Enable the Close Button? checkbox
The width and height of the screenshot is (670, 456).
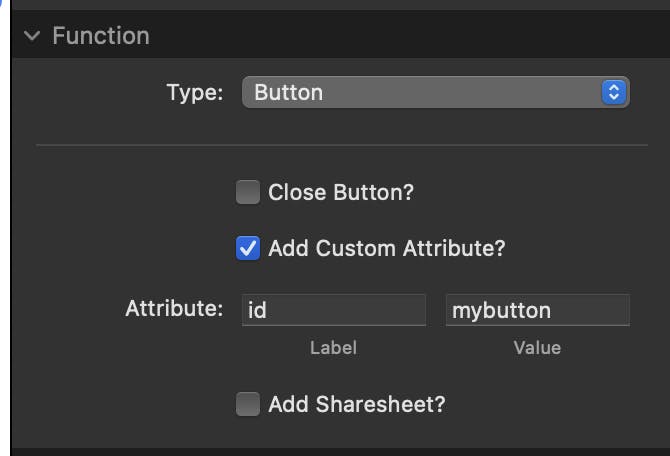coord(247,193)
